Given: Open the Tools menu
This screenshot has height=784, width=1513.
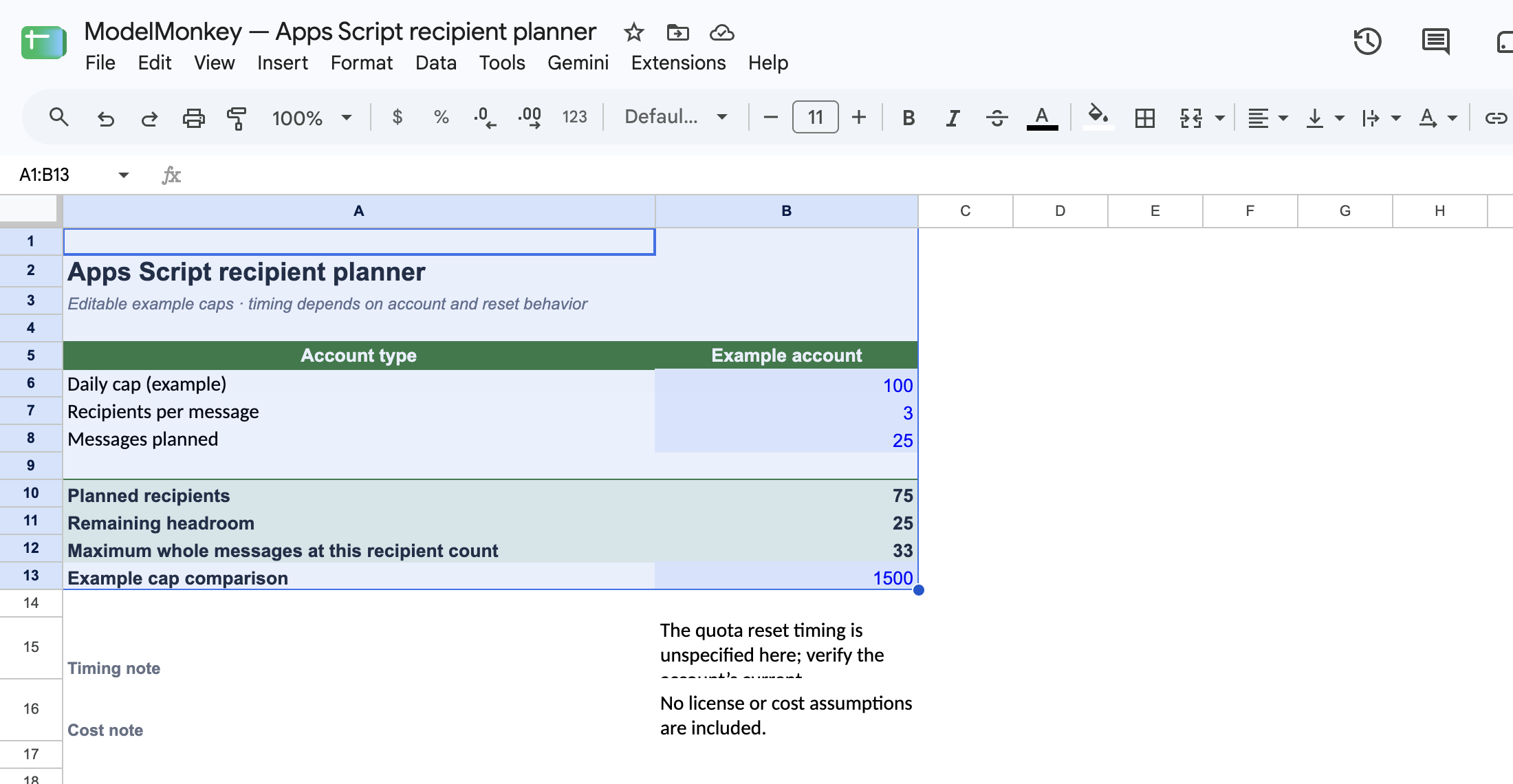Looking at the screenshot, I should (x=501, y=63).
